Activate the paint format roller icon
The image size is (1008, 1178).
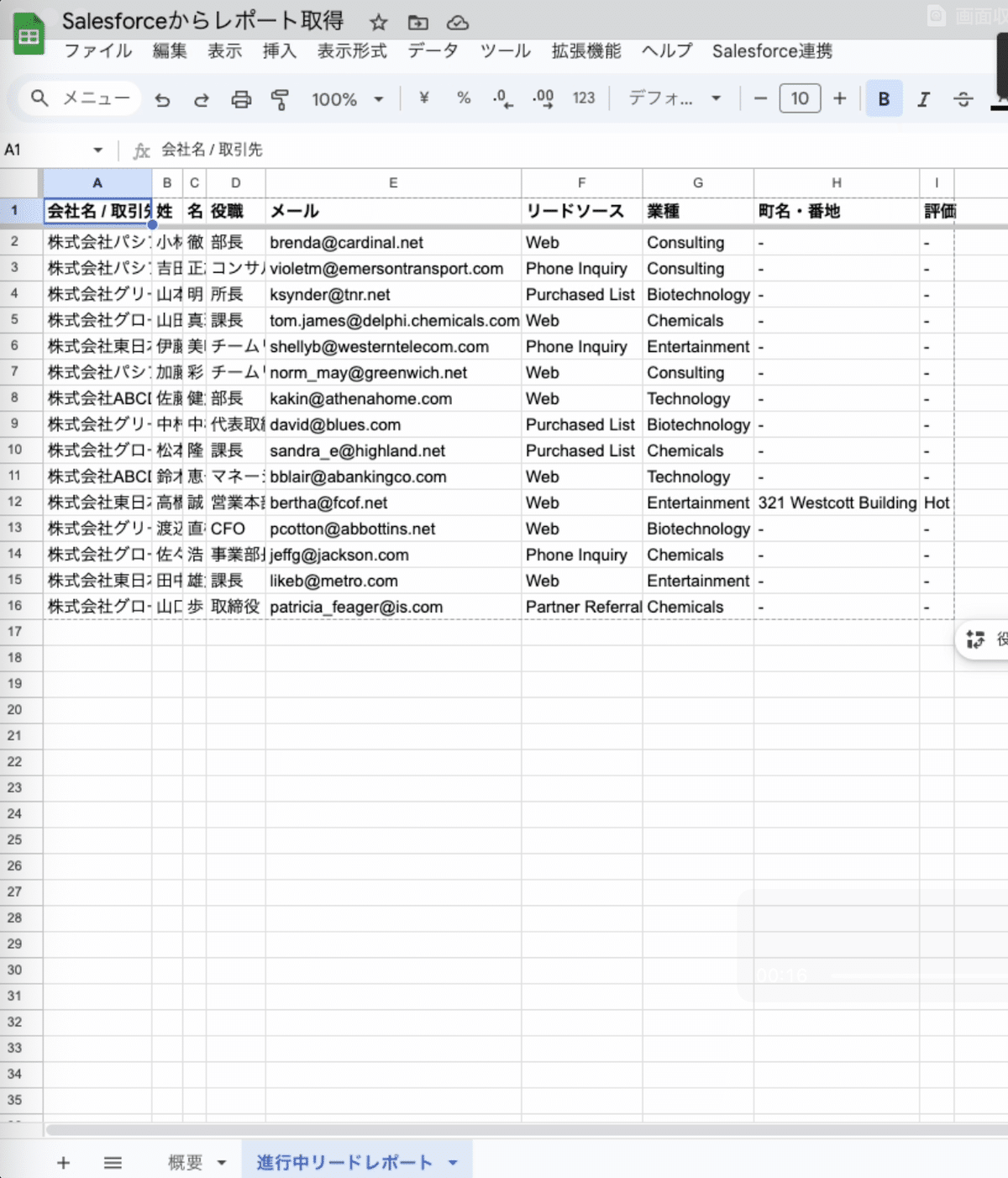[x=280, y=100]
